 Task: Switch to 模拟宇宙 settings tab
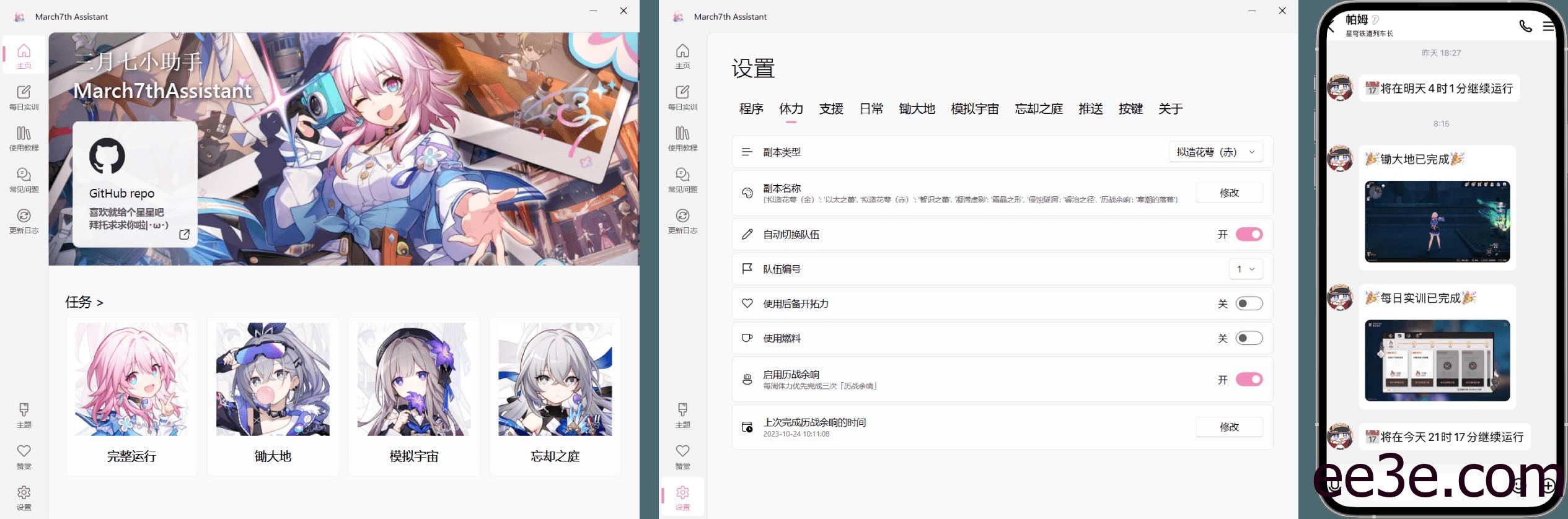tap(975, 109)
